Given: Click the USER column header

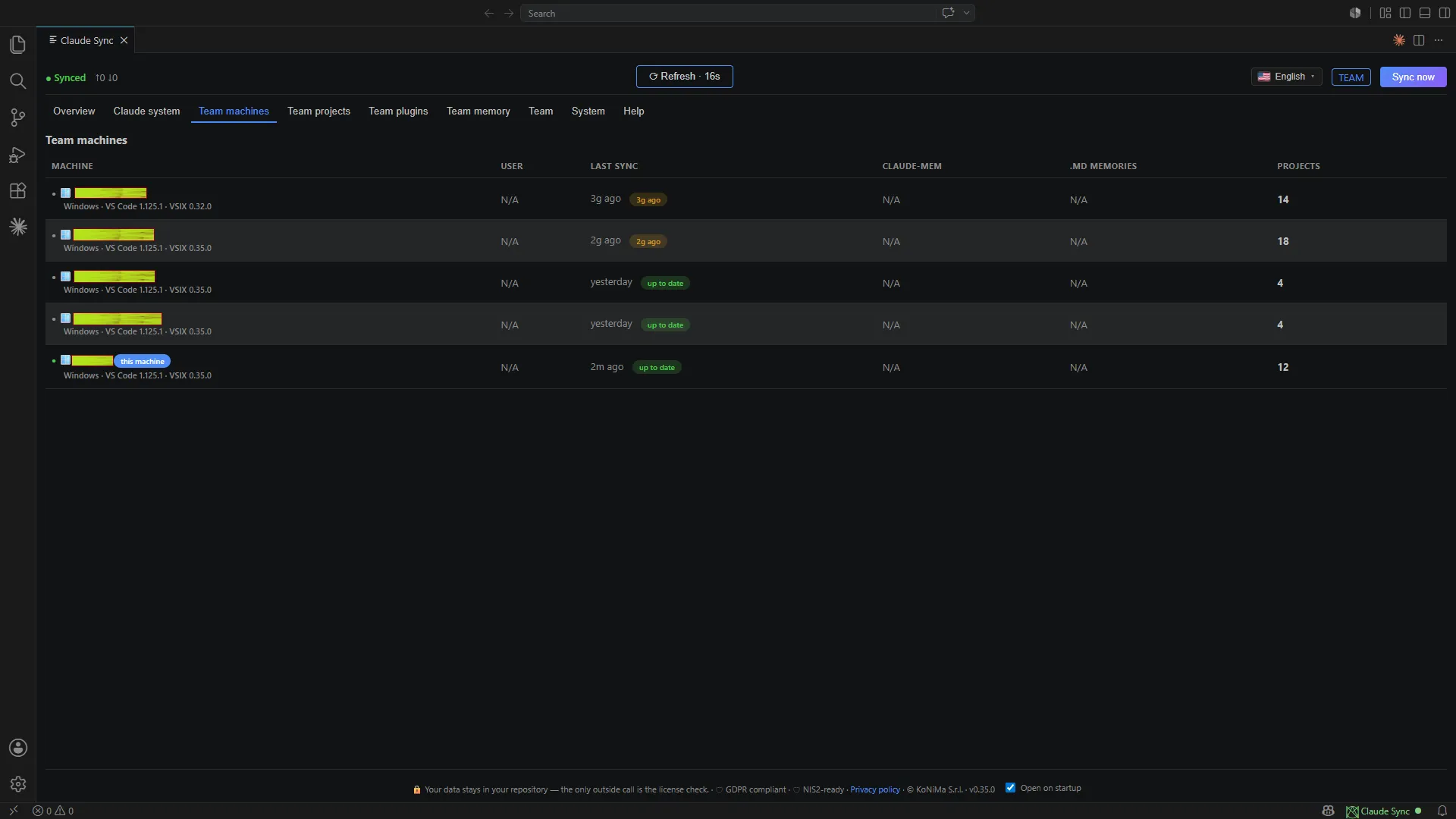Looking at the screenshot, I should click(x=512, y=166).
